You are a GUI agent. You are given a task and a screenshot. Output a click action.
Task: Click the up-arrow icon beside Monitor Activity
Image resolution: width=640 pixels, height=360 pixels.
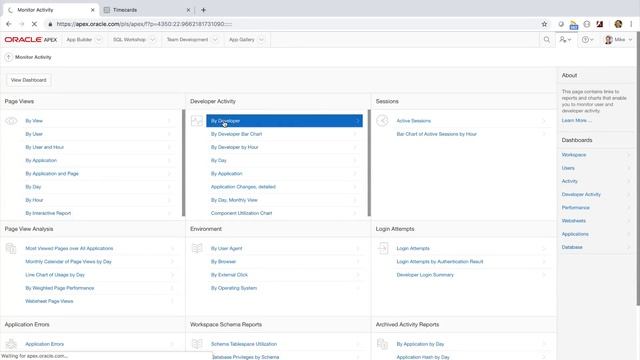pos(9,57)
